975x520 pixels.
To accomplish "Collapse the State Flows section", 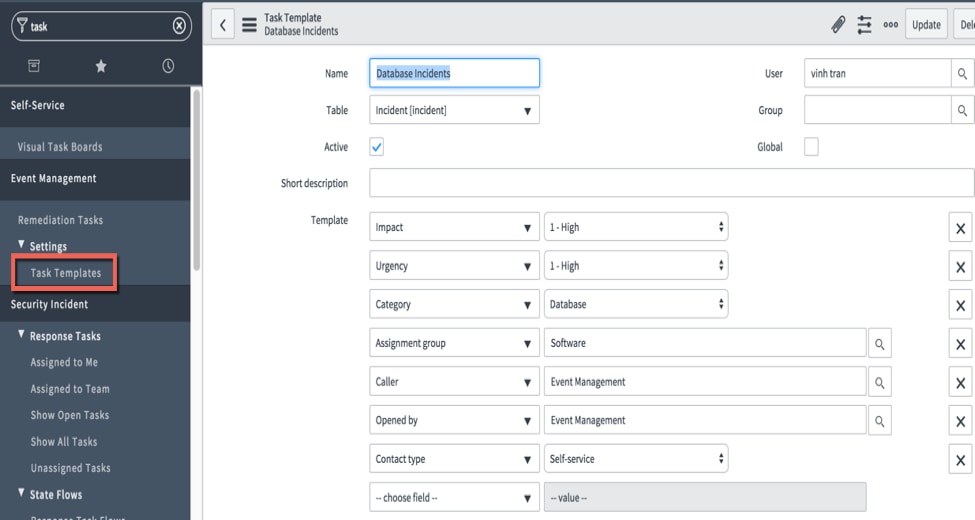I will click(x=21, y=493).
